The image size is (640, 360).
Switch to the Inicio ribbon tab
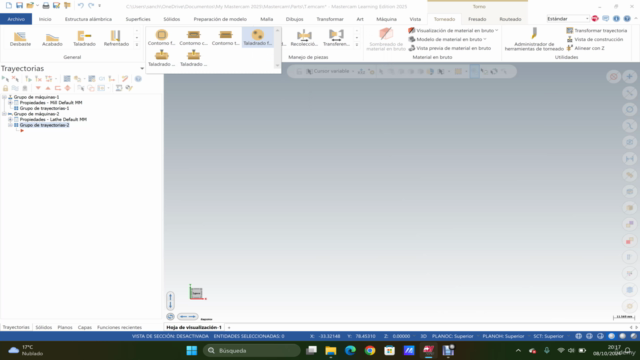pyautogui.click(x=45, y=19)
